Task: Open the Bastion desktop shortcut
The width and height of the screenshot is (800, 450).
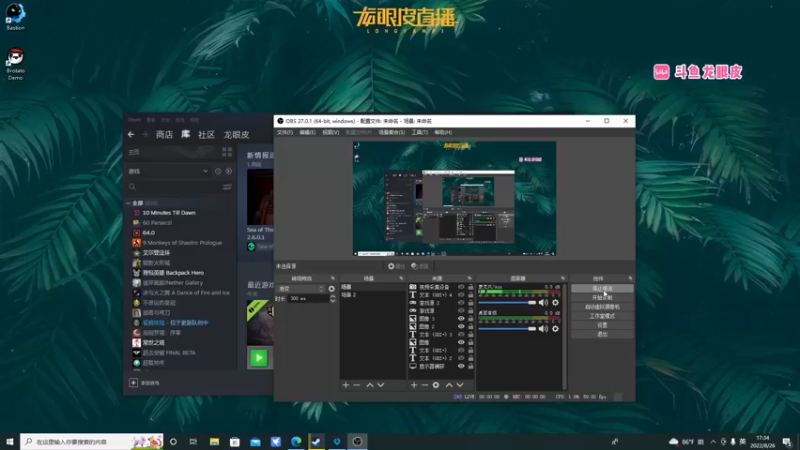Action: pyautogui.click(x=15, y=17)
